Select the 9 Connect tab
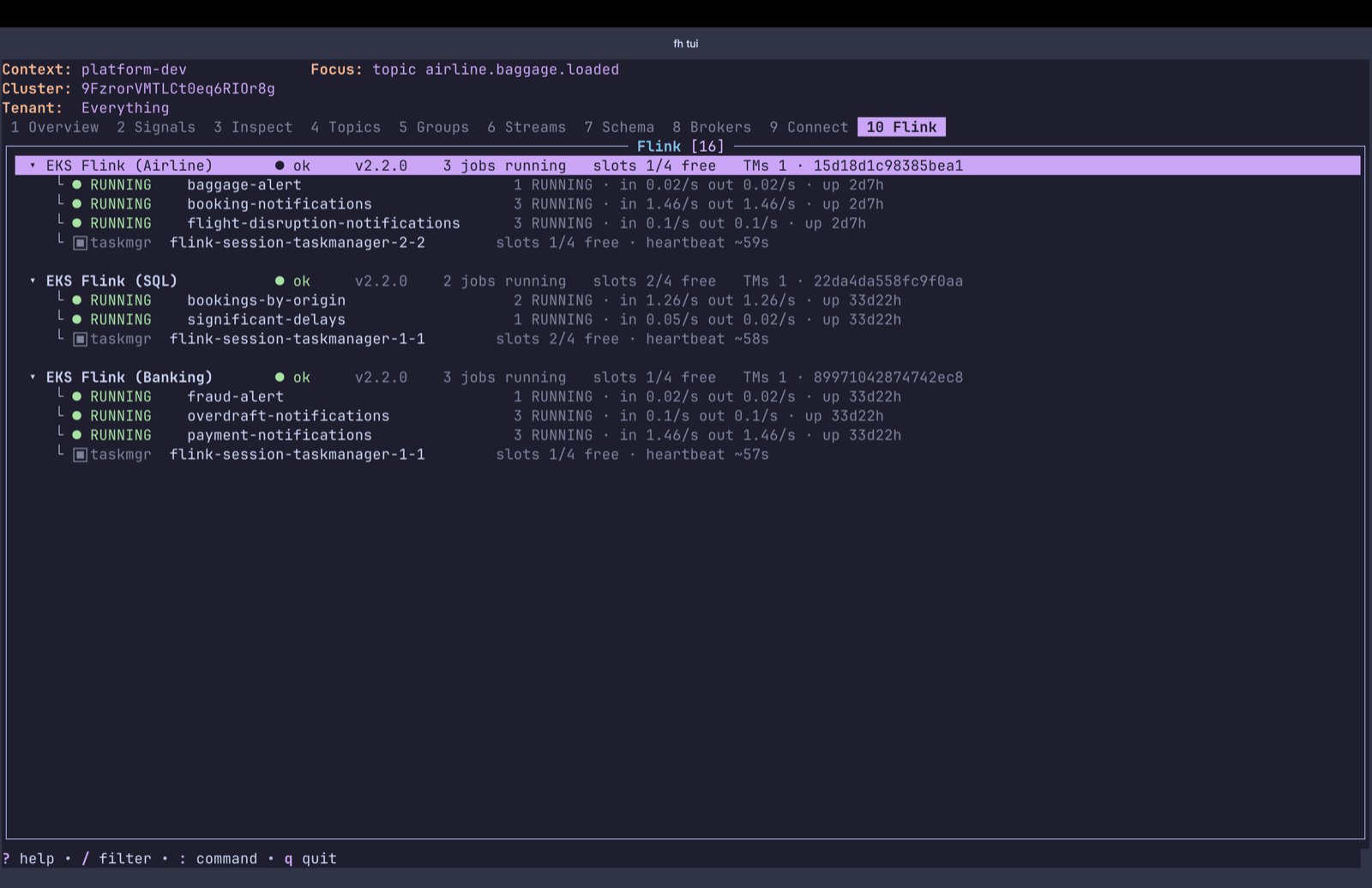The height and width of the screenshot is (888, 1372). (x=809, y=127)
